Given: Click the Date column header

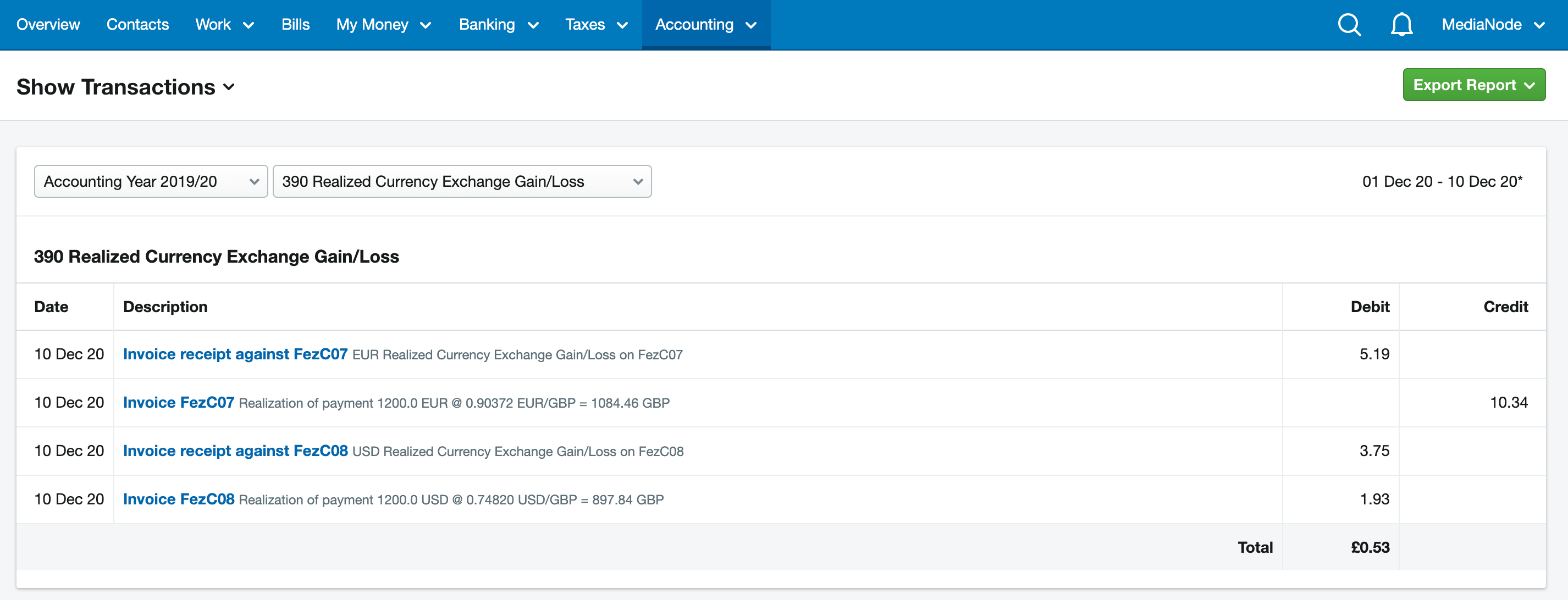Looking at the screenshot, I should click(x=51, y=307).
